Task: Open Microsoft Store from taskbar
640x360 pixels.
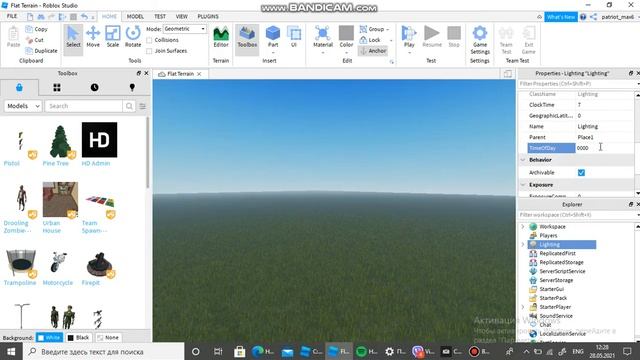Action: point(240,351)
